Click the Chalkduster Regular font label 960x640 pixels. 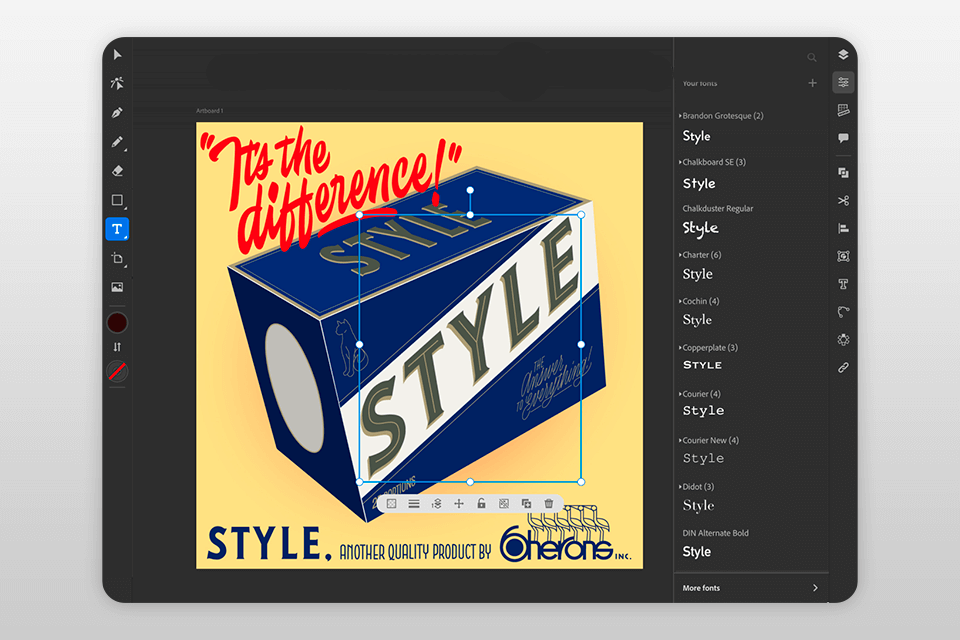(x=718, y=208)
